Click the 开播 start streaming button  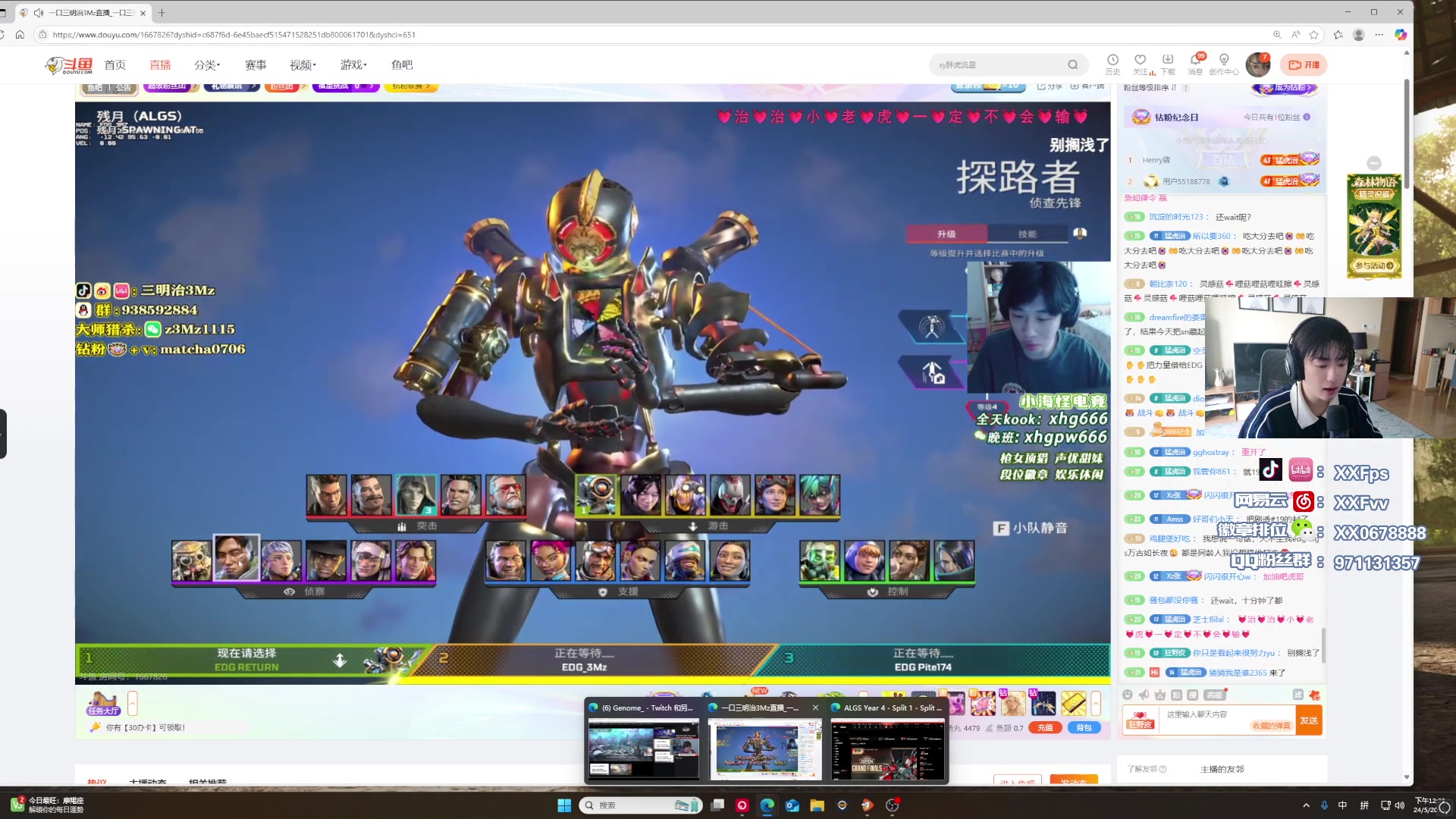tap(1304, 65)
